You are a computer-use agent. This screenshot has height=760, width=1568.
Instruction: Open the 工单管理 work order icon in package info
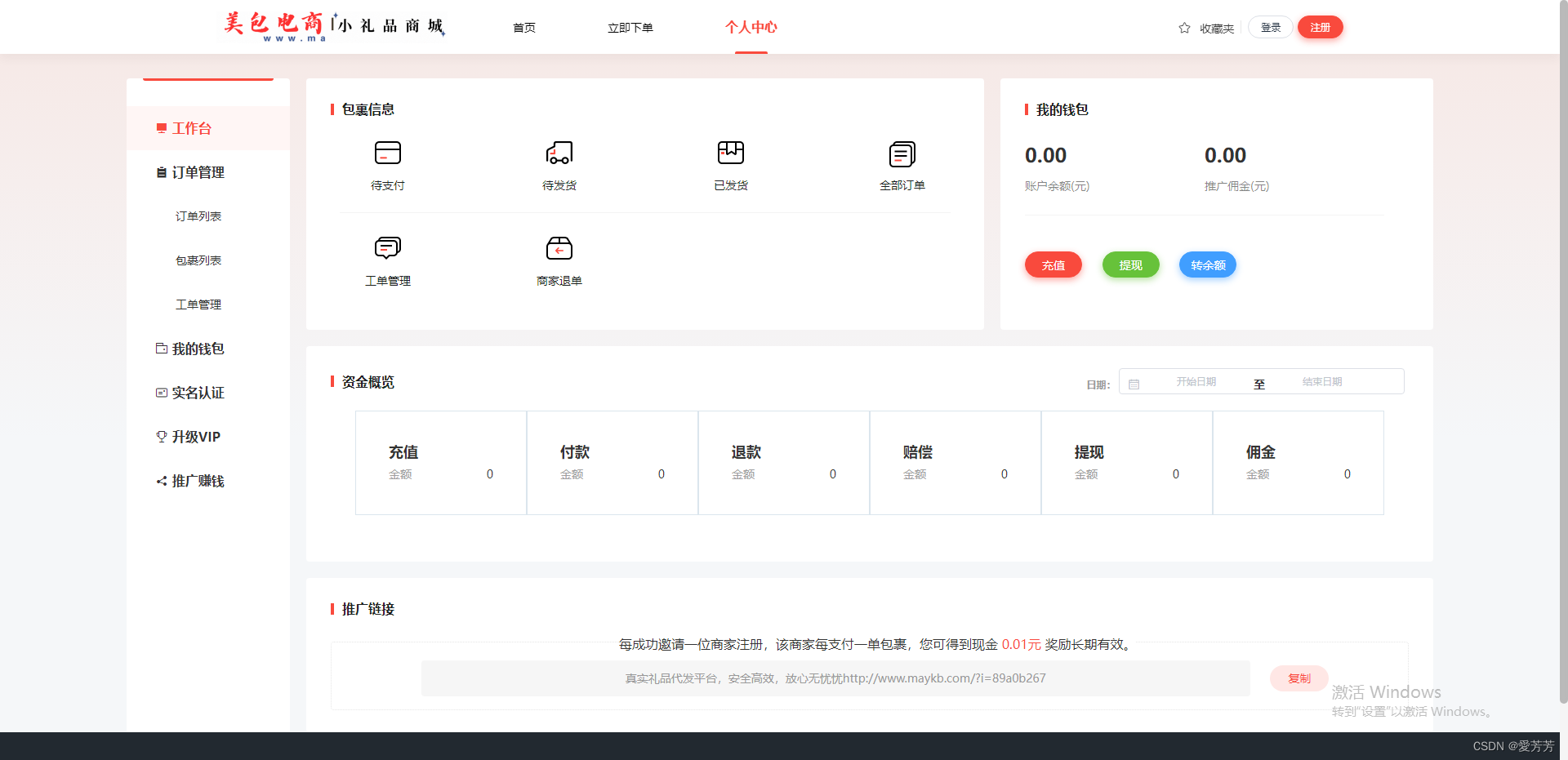(x=388, y=247)
